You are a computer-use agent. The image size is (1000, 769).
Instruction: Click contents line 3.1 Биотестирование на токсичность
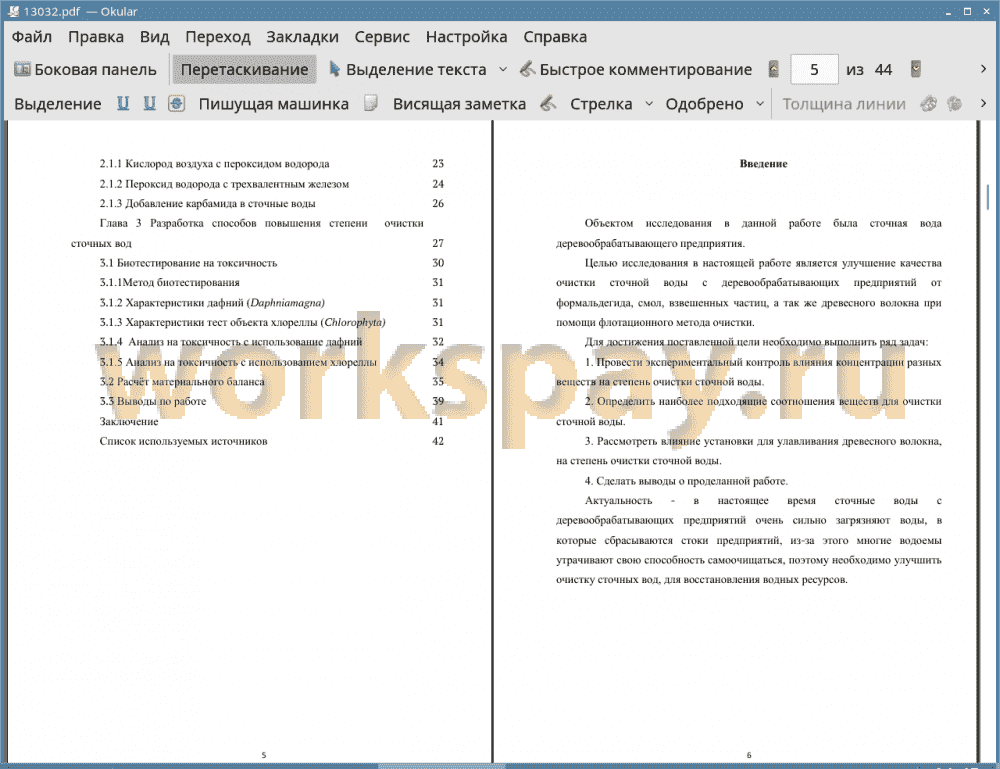point(188,263)
